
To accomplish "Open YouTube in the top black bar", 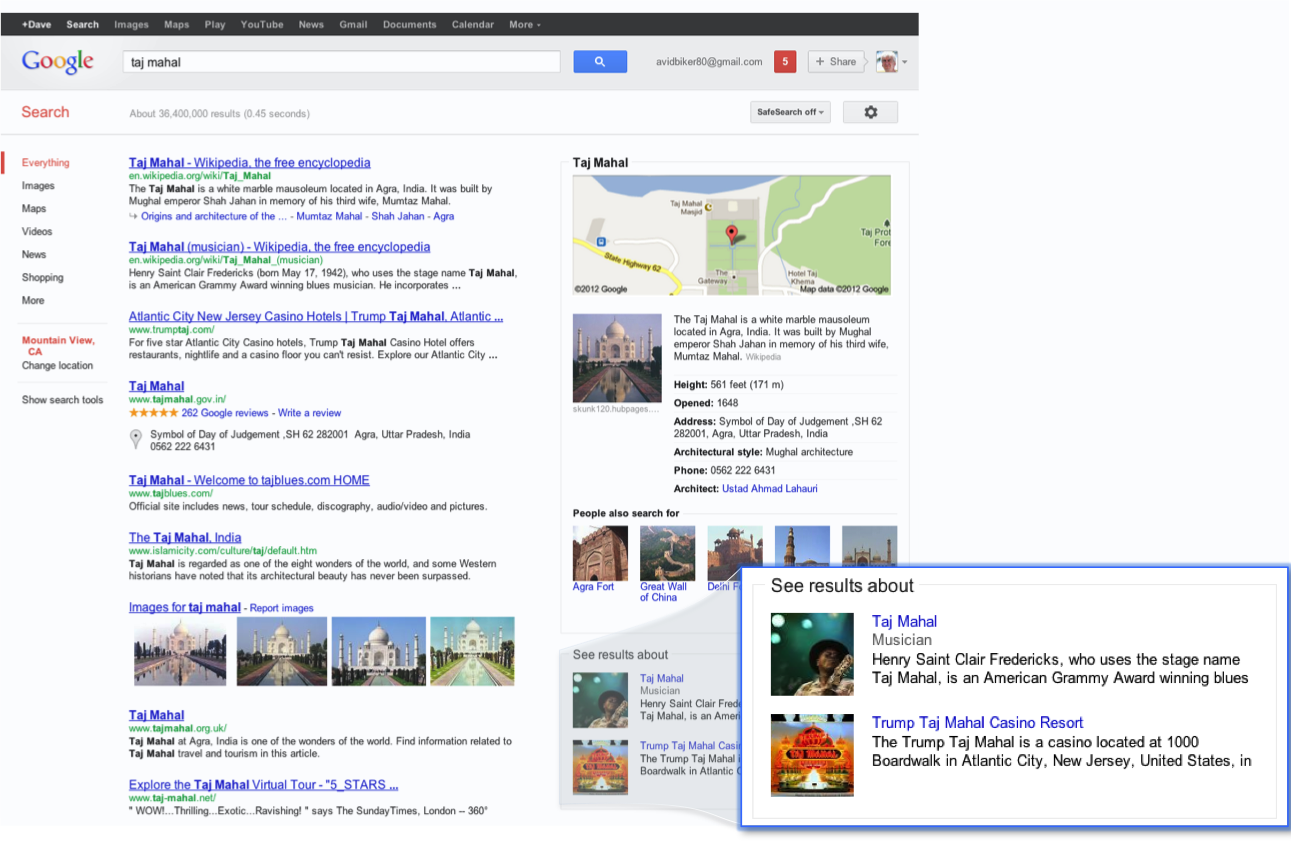I will click(x=262, y=24).
